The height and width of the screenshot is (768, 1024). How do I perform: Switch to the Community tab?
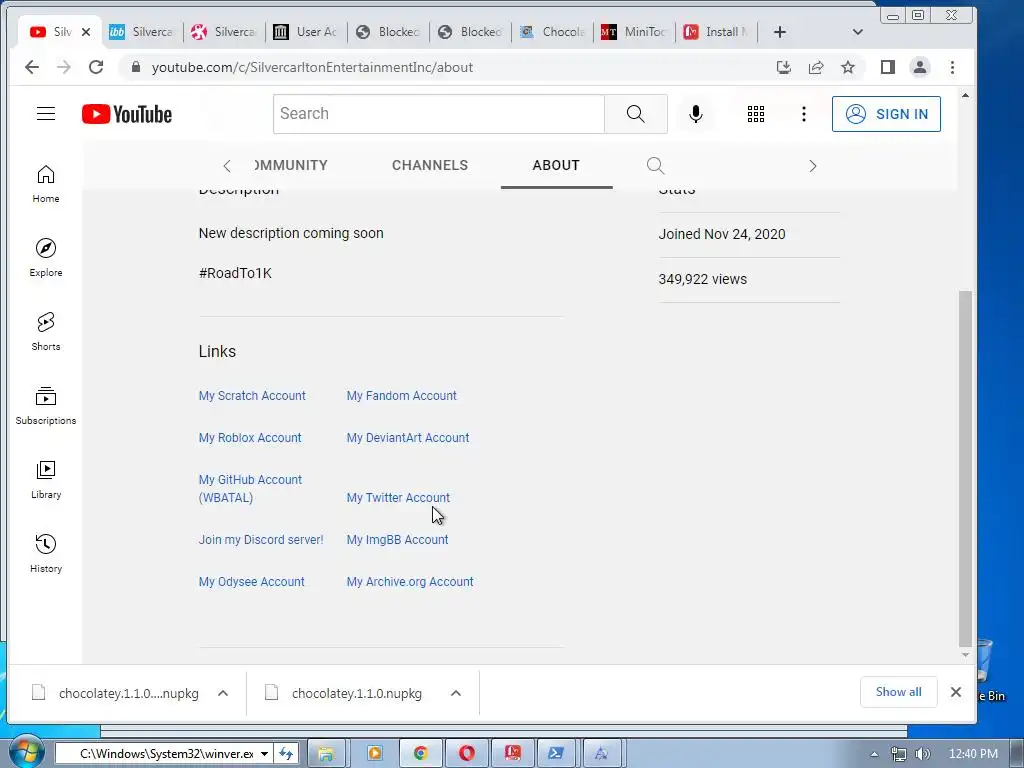(291, 165)
